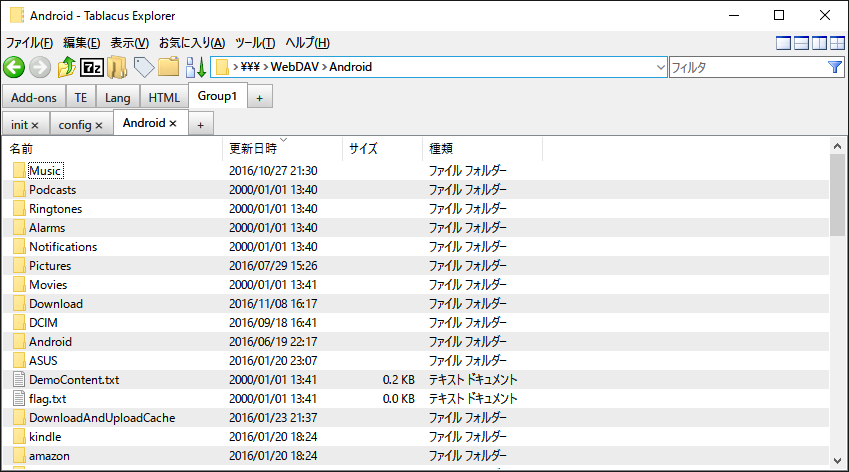This screenshot has width=849, height=472.
Task: Expand the breadcrumb arrow before WebDAV
Action: (x=266, y=67)
